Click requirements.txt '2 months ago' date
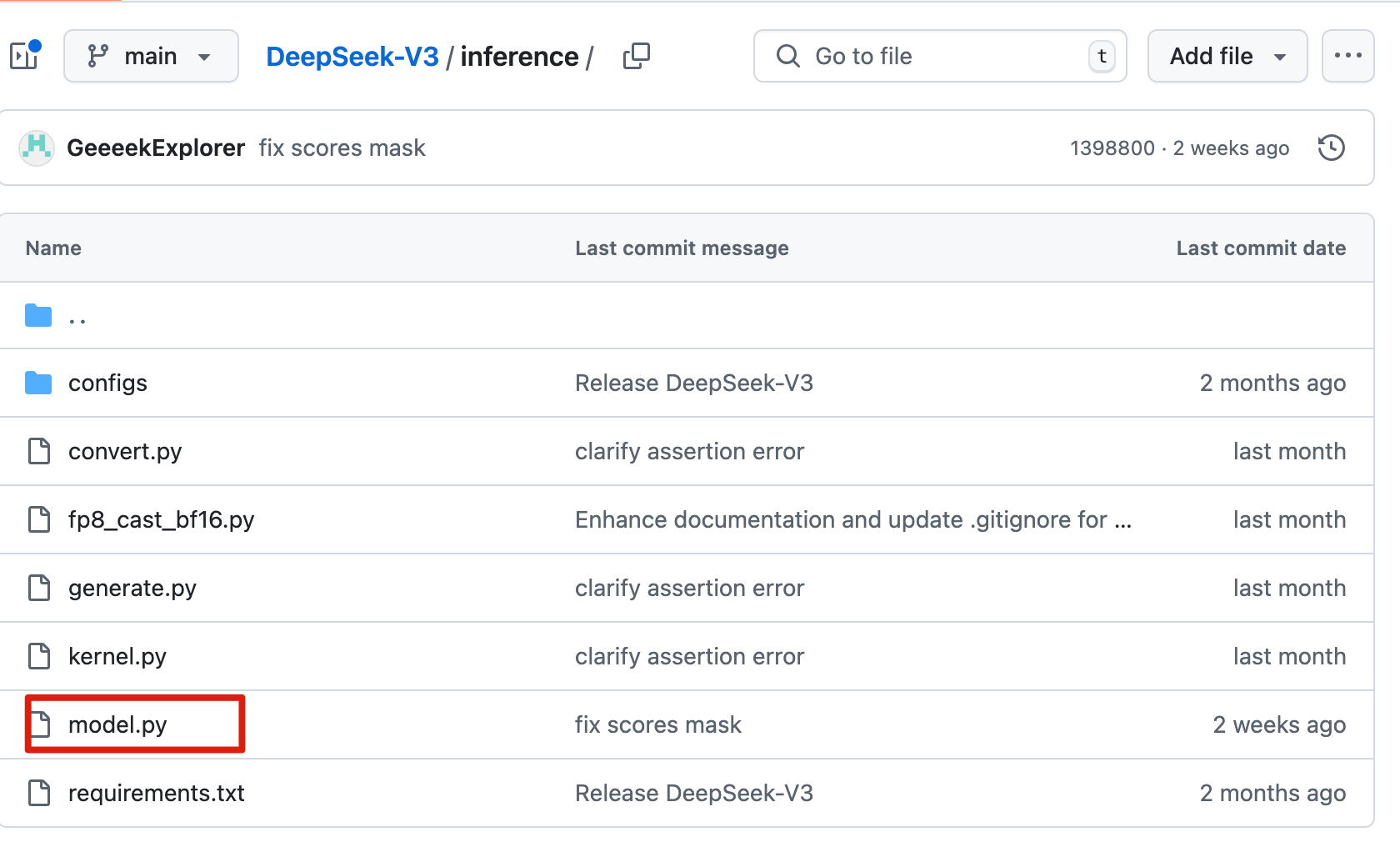Screen dimensions: 1400x862 (1272, 793)
